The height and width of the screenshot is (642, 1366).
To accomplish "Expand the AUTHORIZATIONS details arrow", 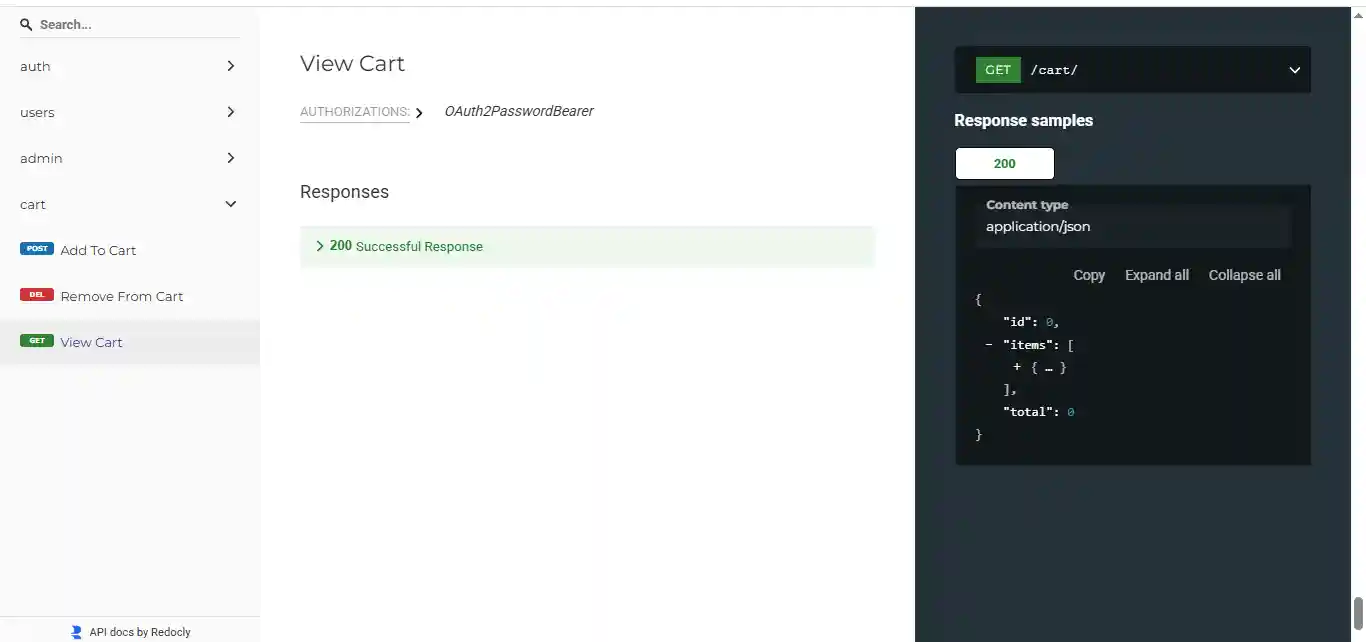I will pos(420,113).
